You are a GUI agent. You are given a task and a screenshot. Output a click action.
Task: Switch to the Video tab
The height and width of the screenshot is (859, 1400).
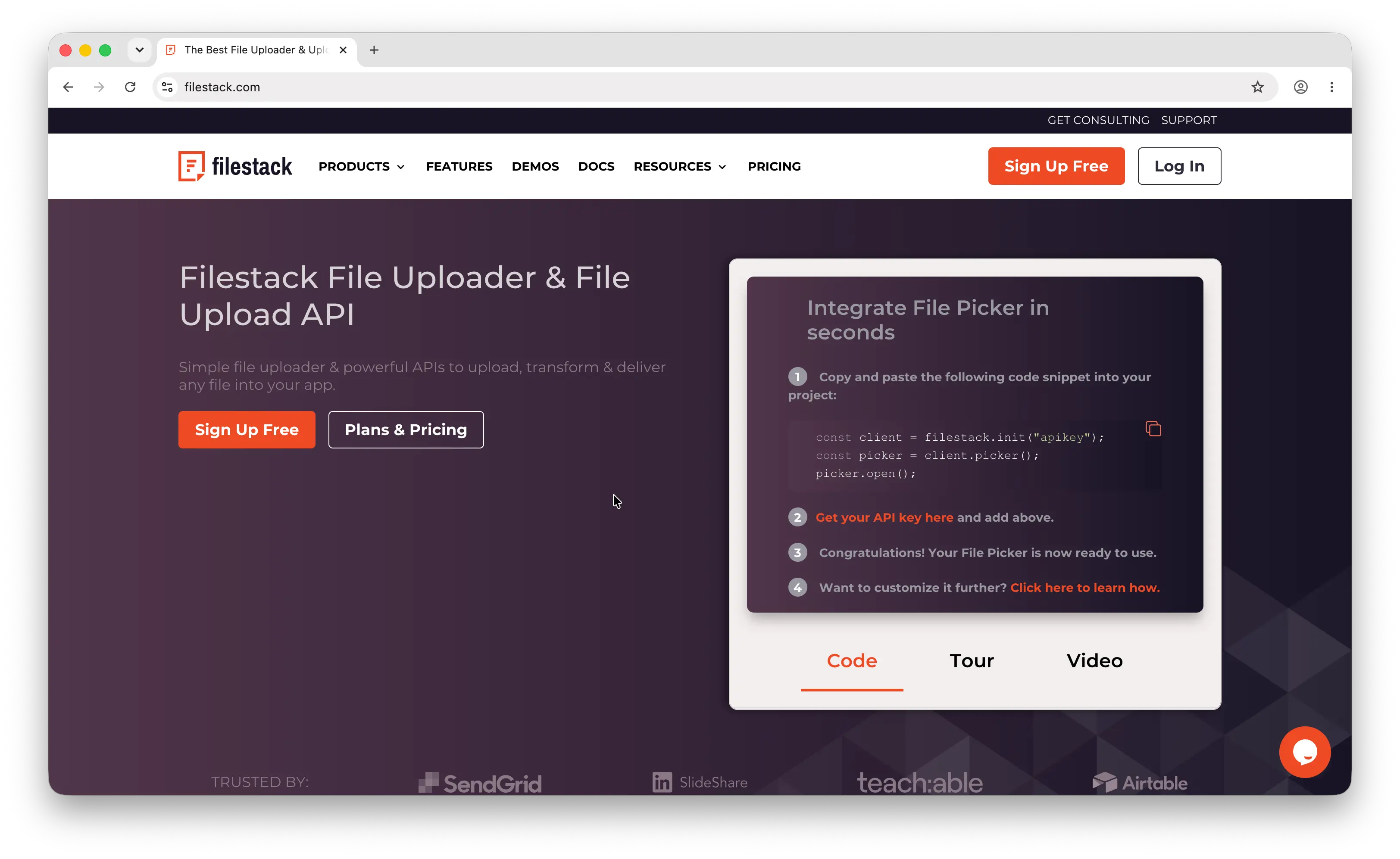pos(1094,661)
